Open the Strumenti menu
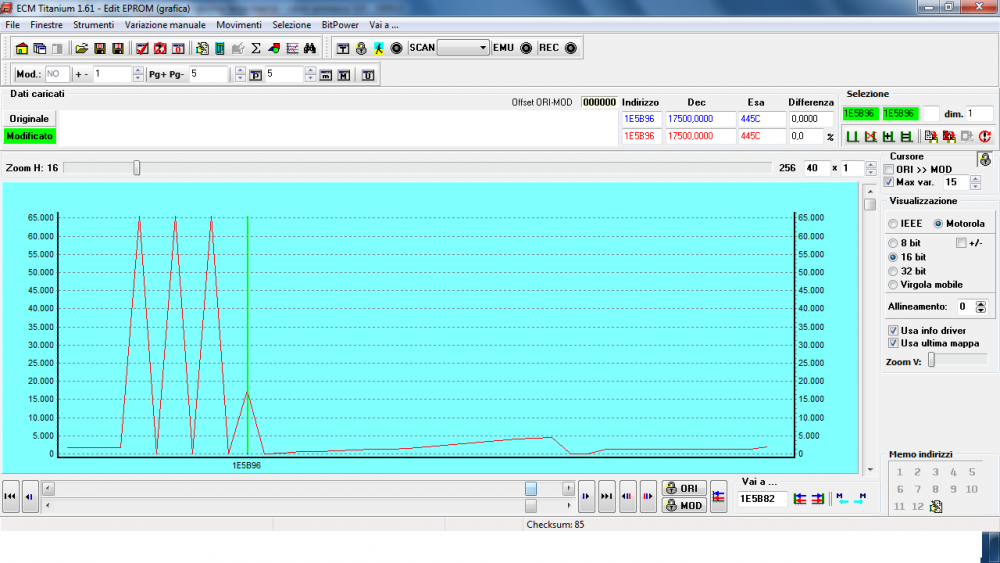1000x563 pixels. coord(93,25)
